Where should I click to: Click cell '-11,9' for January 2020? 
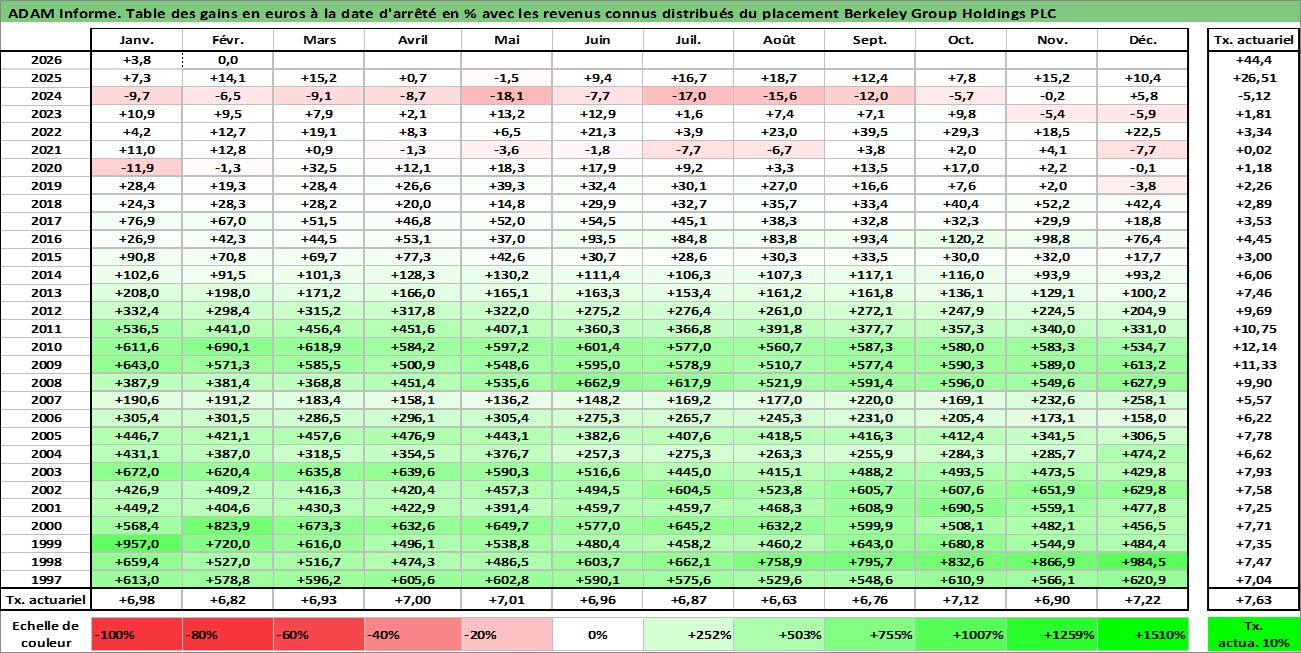(x=136, y=167)
